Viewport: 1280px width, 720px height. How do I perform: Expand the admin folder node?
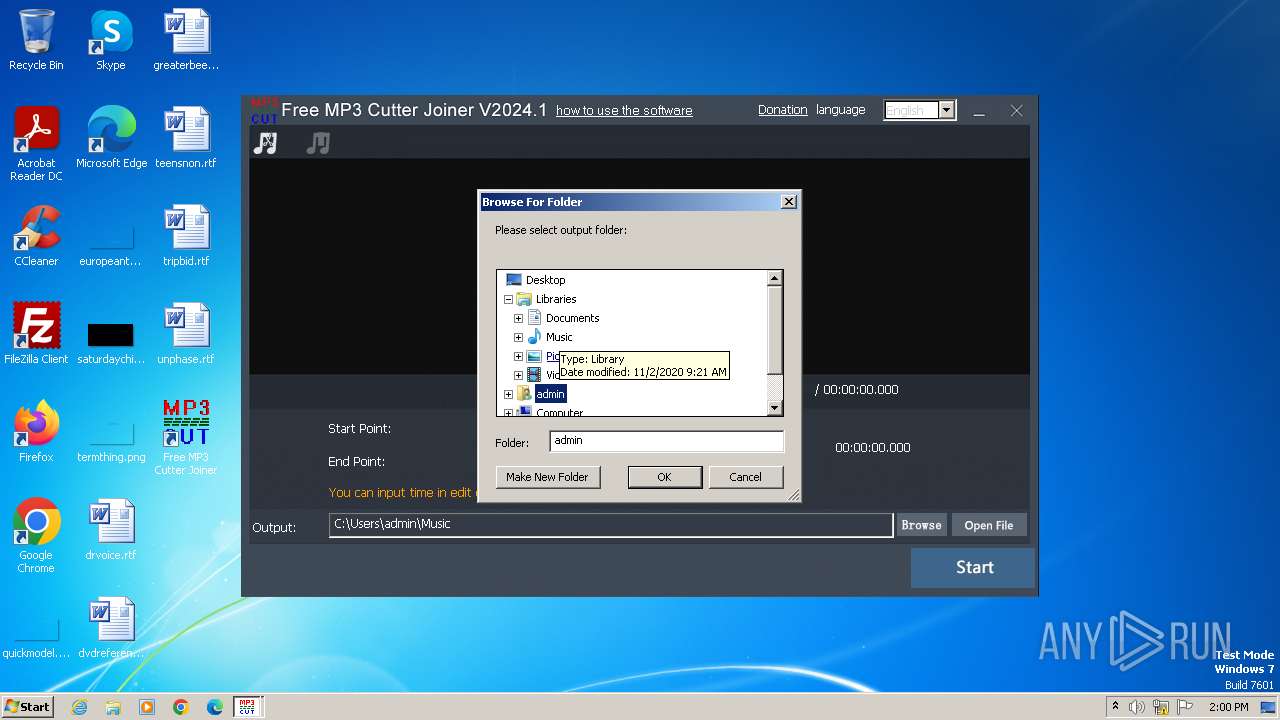[x=508, y=394]
